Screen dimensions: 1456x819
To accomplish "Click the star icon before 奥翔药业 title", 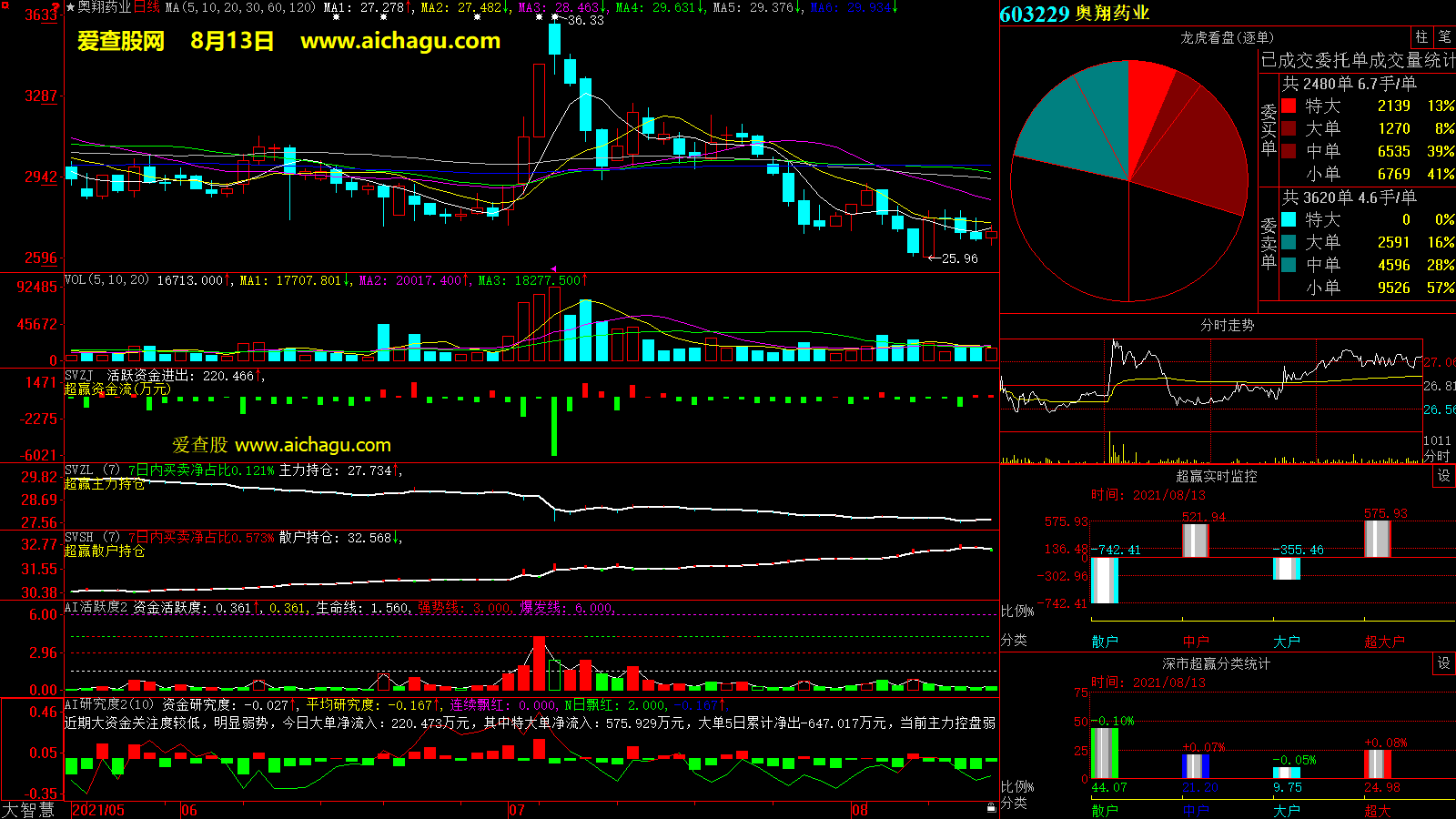I will click(70, 7).
